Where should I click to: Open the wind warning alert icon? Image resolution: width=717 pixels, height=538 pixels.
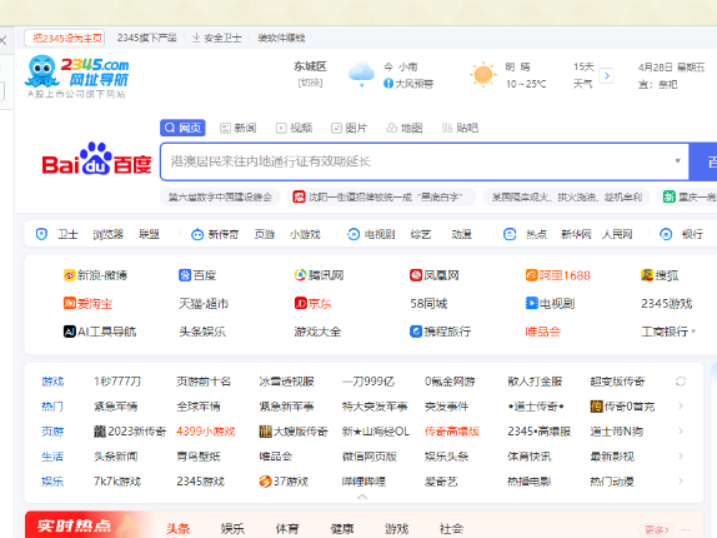[x=388, y=84]
